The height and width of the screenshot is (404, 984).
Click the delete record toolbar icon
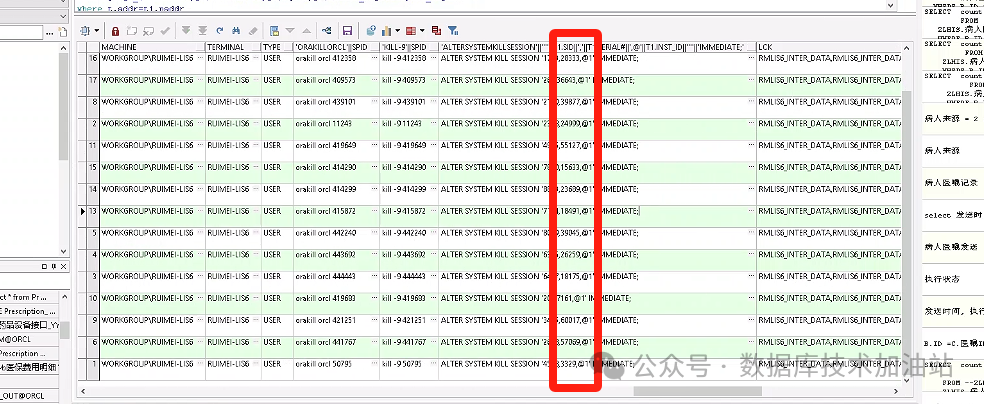[x=149, y=30]
